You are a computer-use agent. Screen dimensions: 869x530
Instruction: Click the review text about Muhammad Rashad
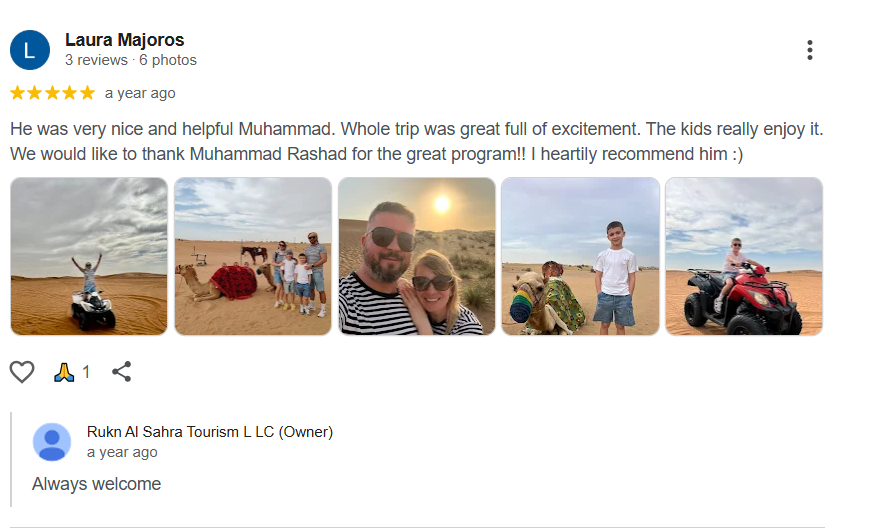click(416, 142)
